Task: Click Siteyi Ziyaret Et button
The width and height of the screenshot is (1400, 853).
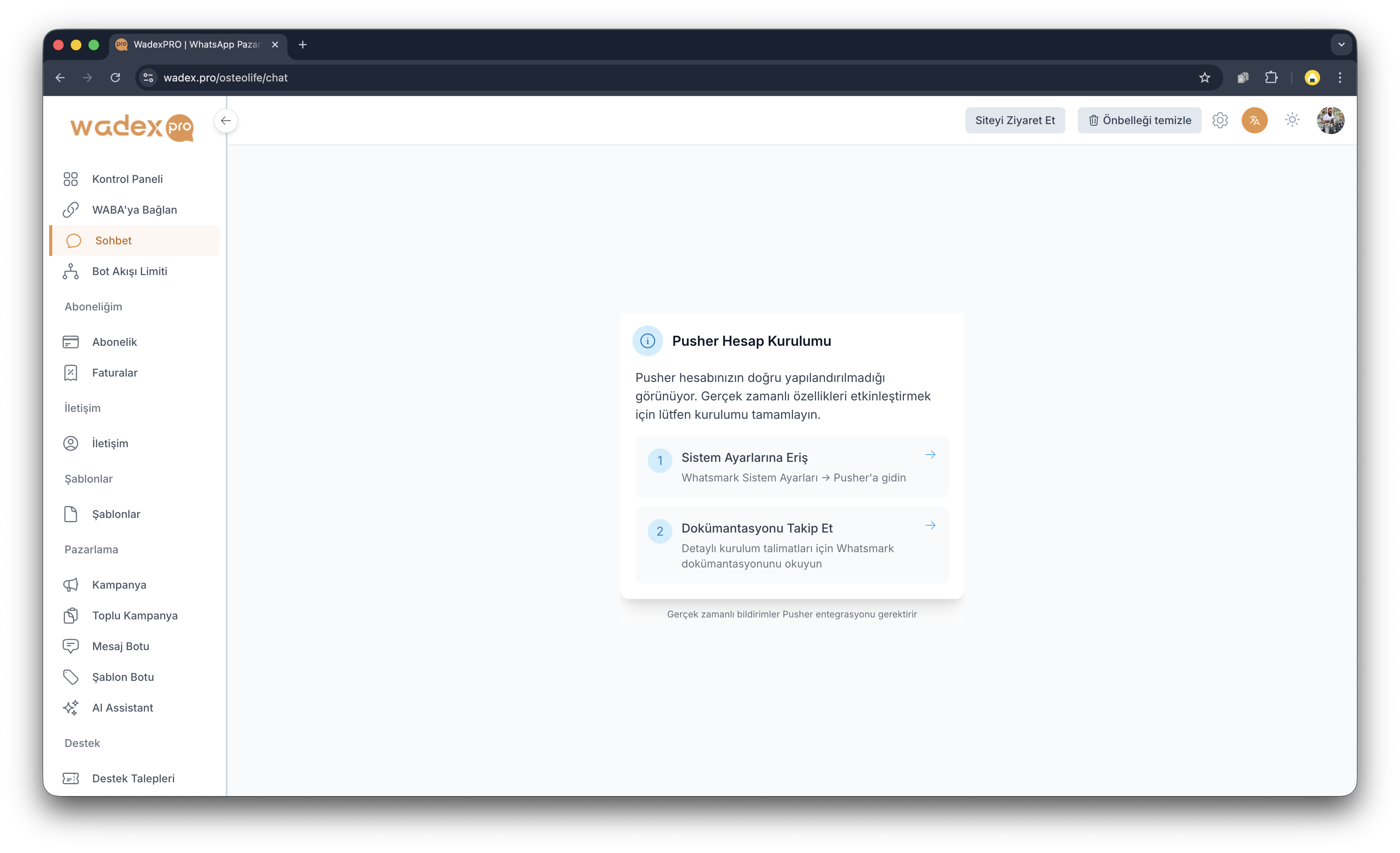Action: (x=1015, y=121)
